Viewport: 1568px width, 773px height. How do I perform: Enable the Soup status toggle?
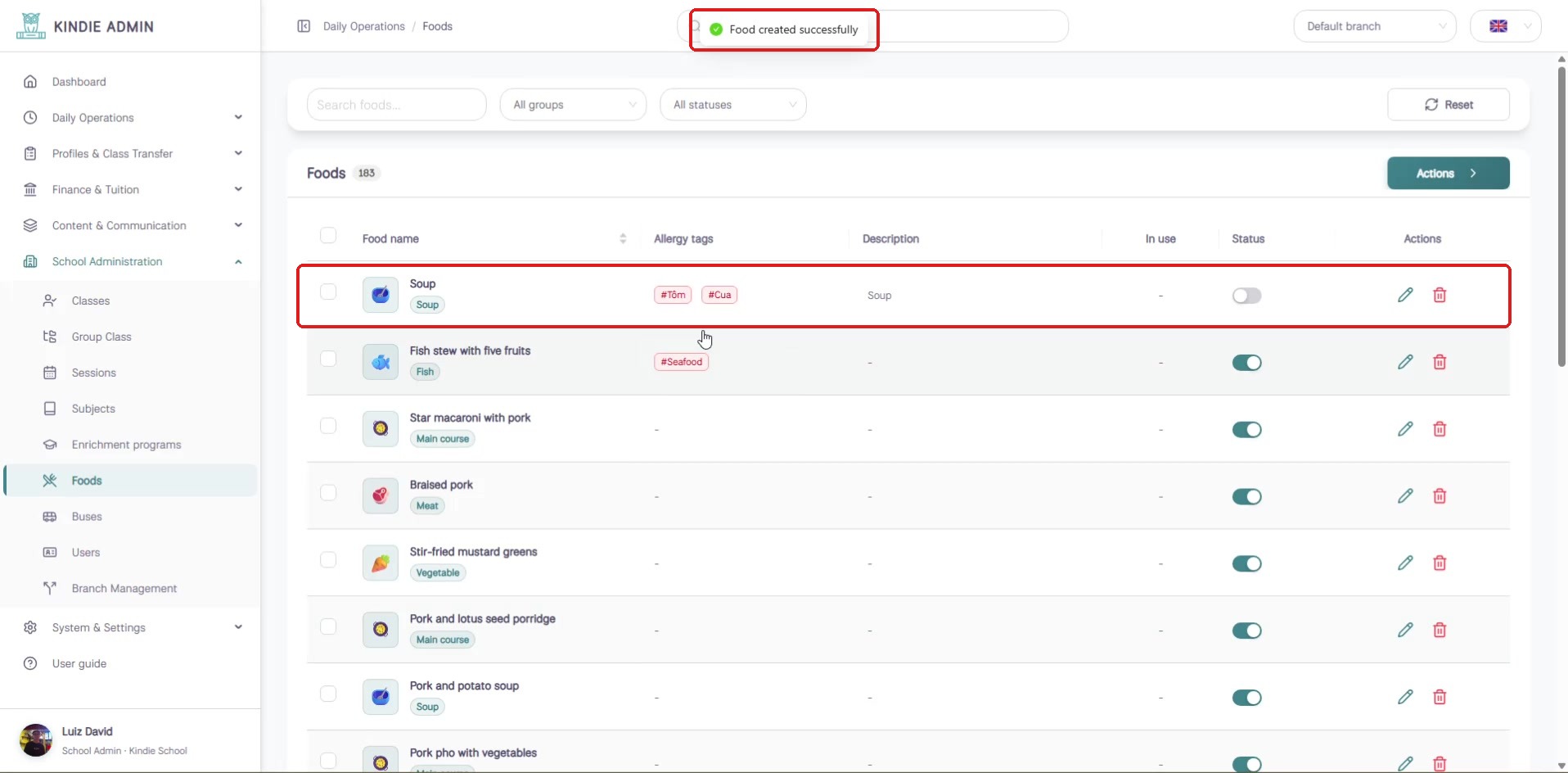[1246, 296]
